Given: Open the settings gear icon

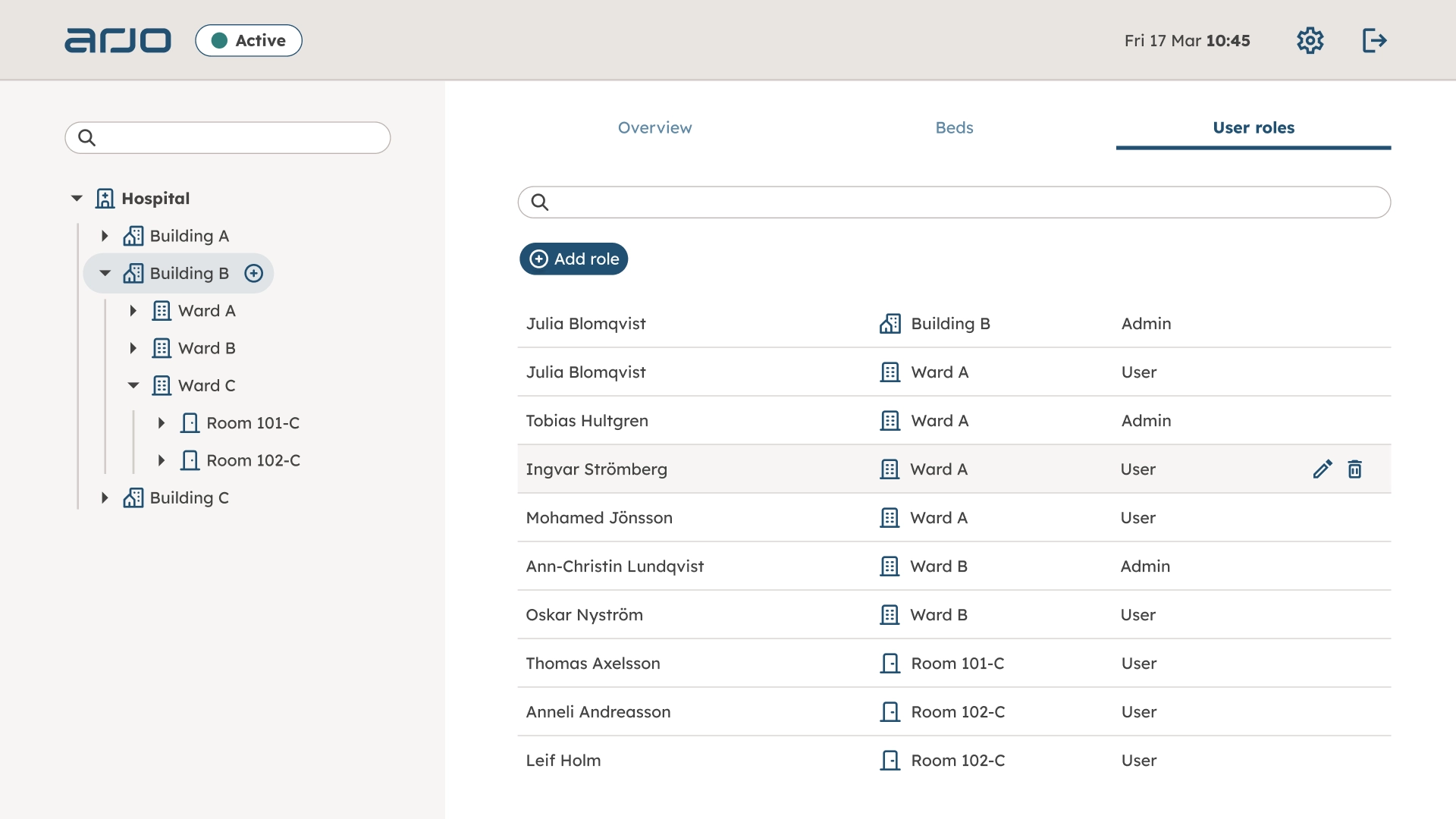Looking at the screenshot, I should [1311, 40].
